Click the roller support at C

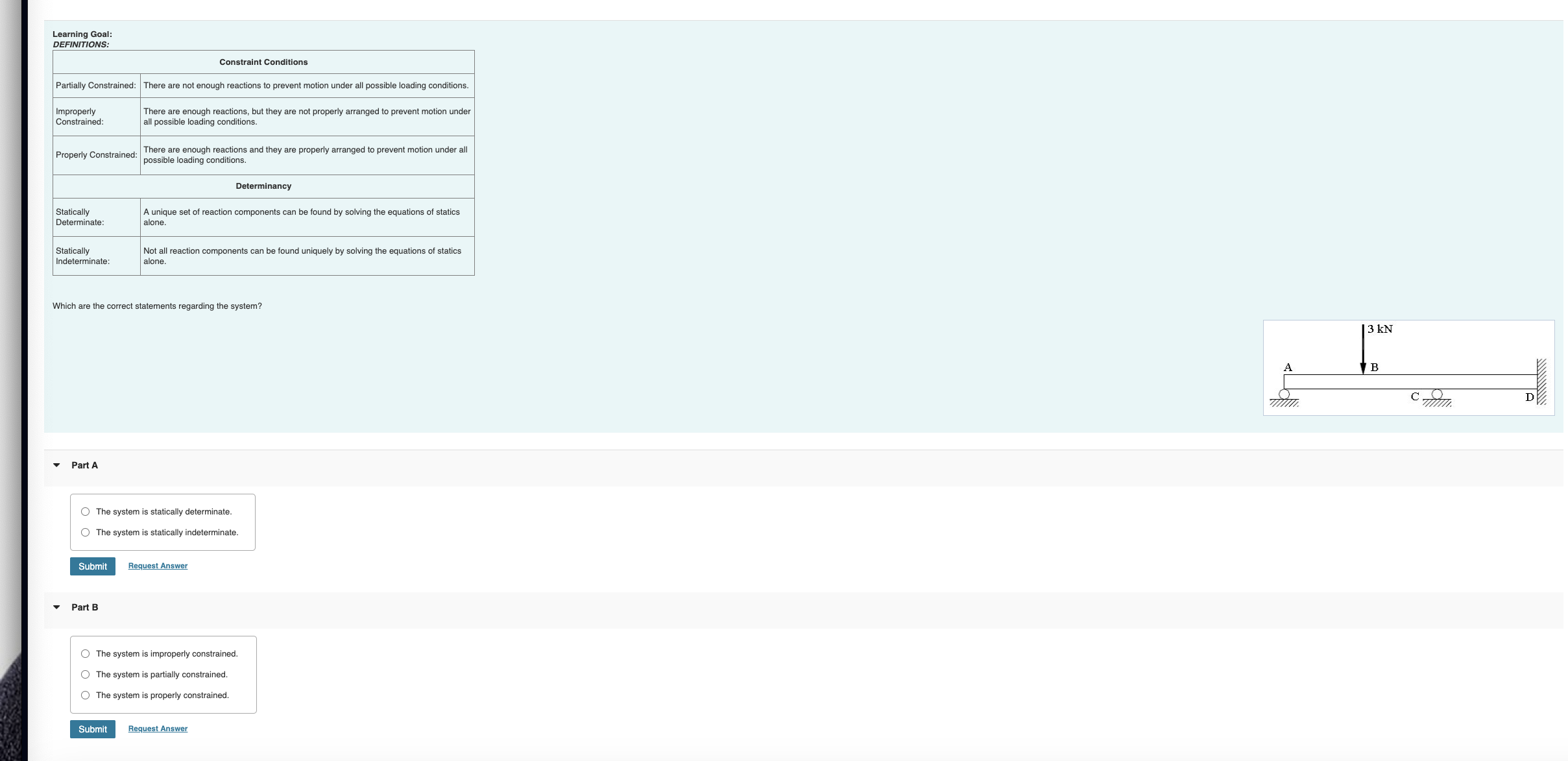(x=1437, y=394)
